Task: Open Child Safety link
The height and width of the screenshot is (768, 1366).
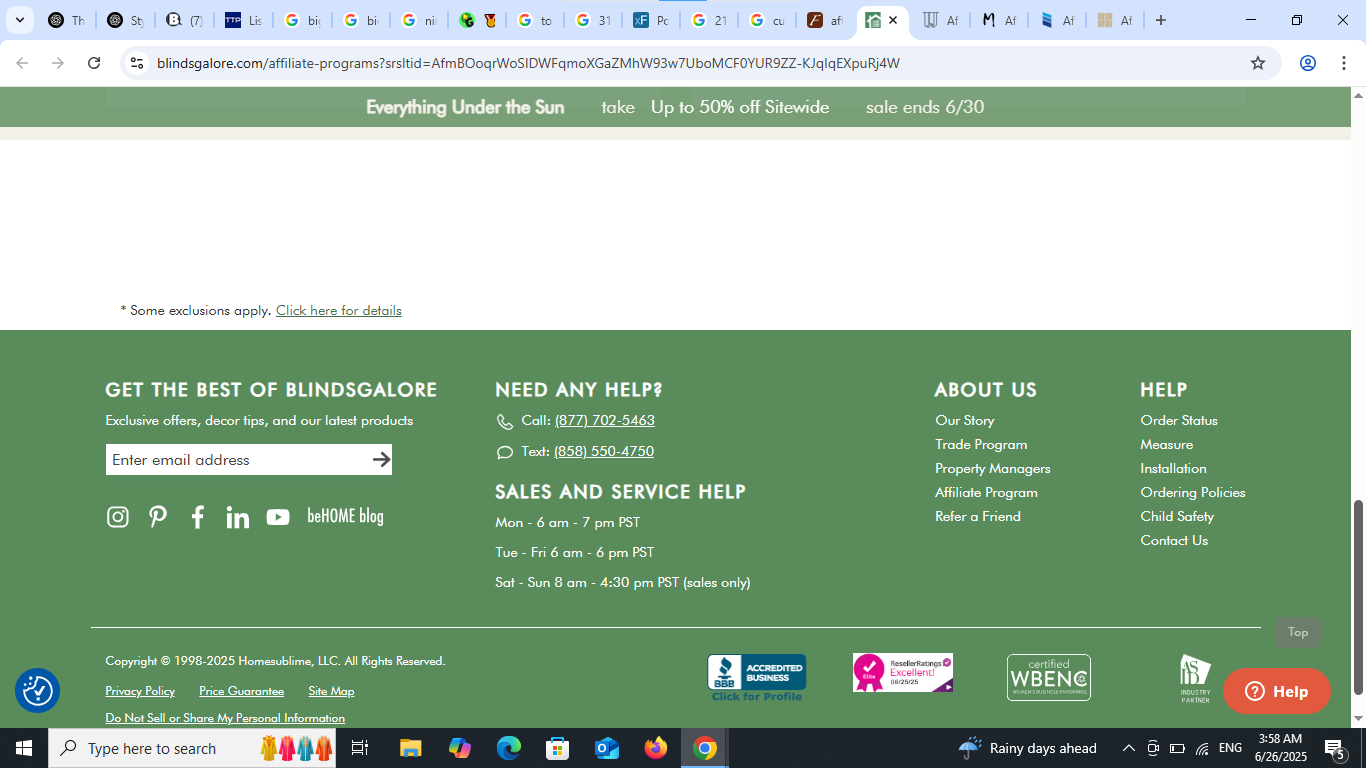Action: coord(1177,517)
